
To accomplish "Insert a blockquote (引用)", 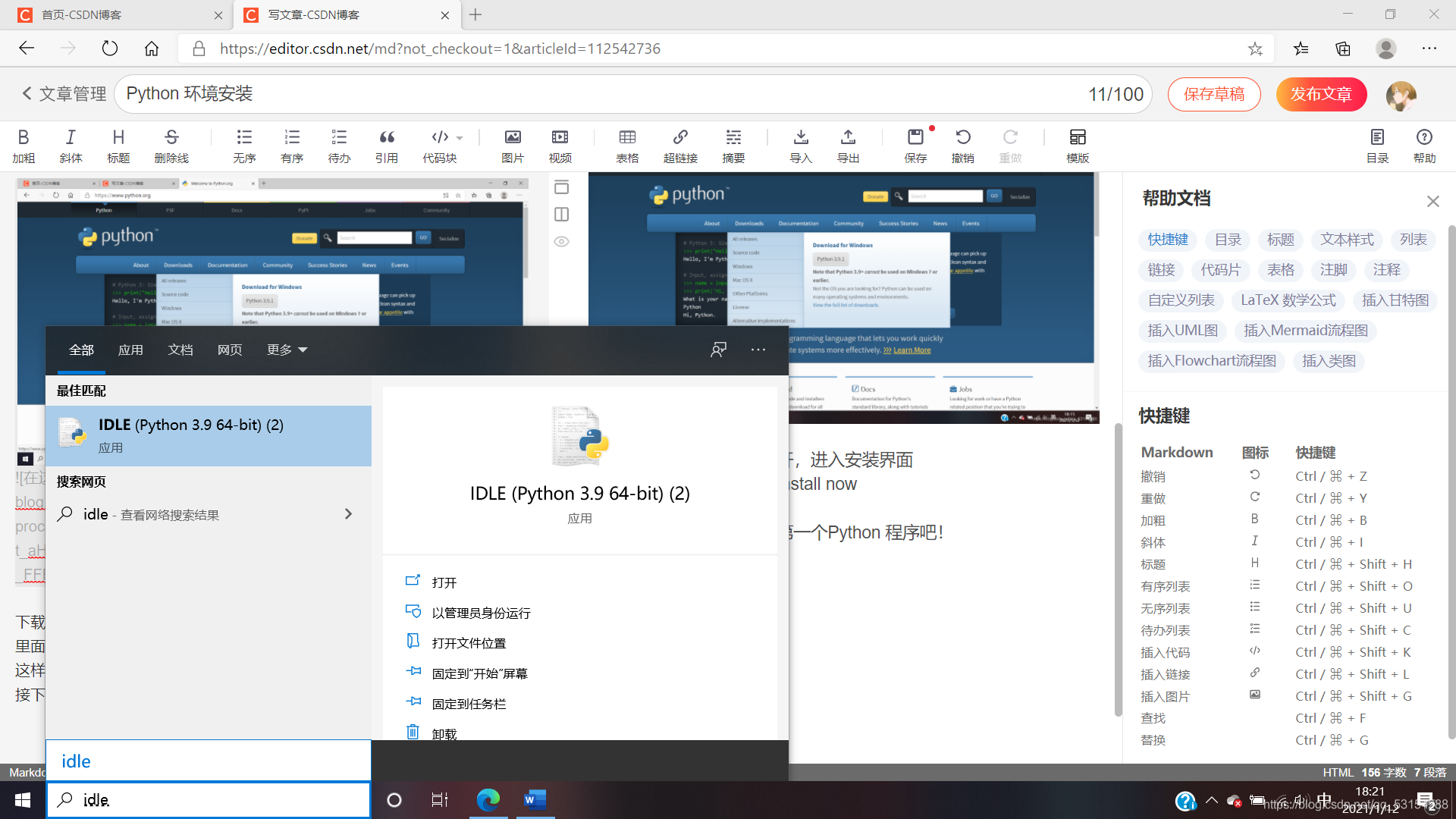I will (x=387, y=146).
